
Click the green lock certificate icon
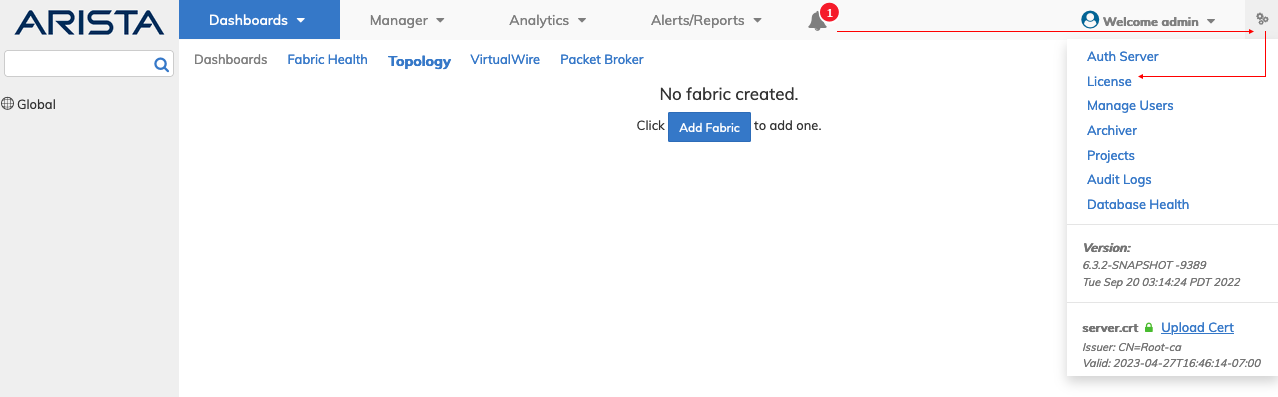click(1149, 328)
